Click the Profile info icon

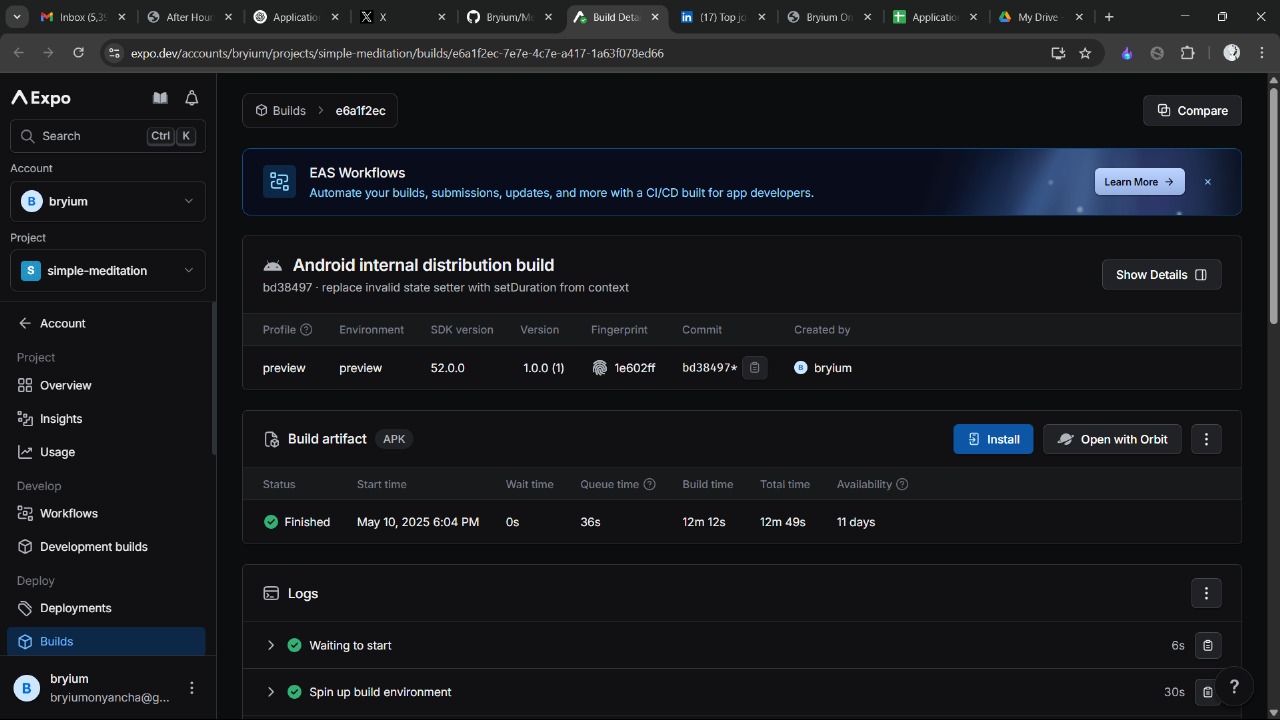pos(306,330)
